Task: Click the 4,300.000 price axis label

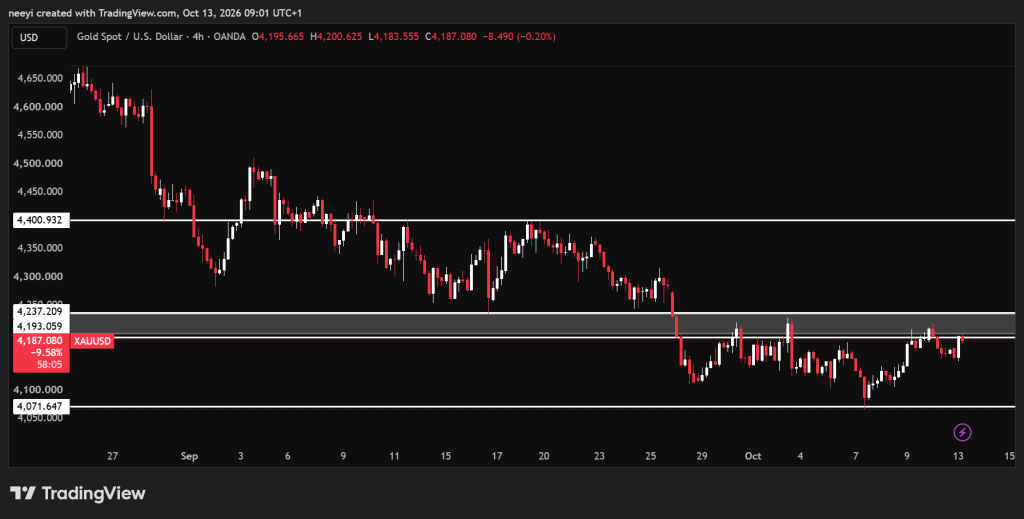Action: pos(38,276)
